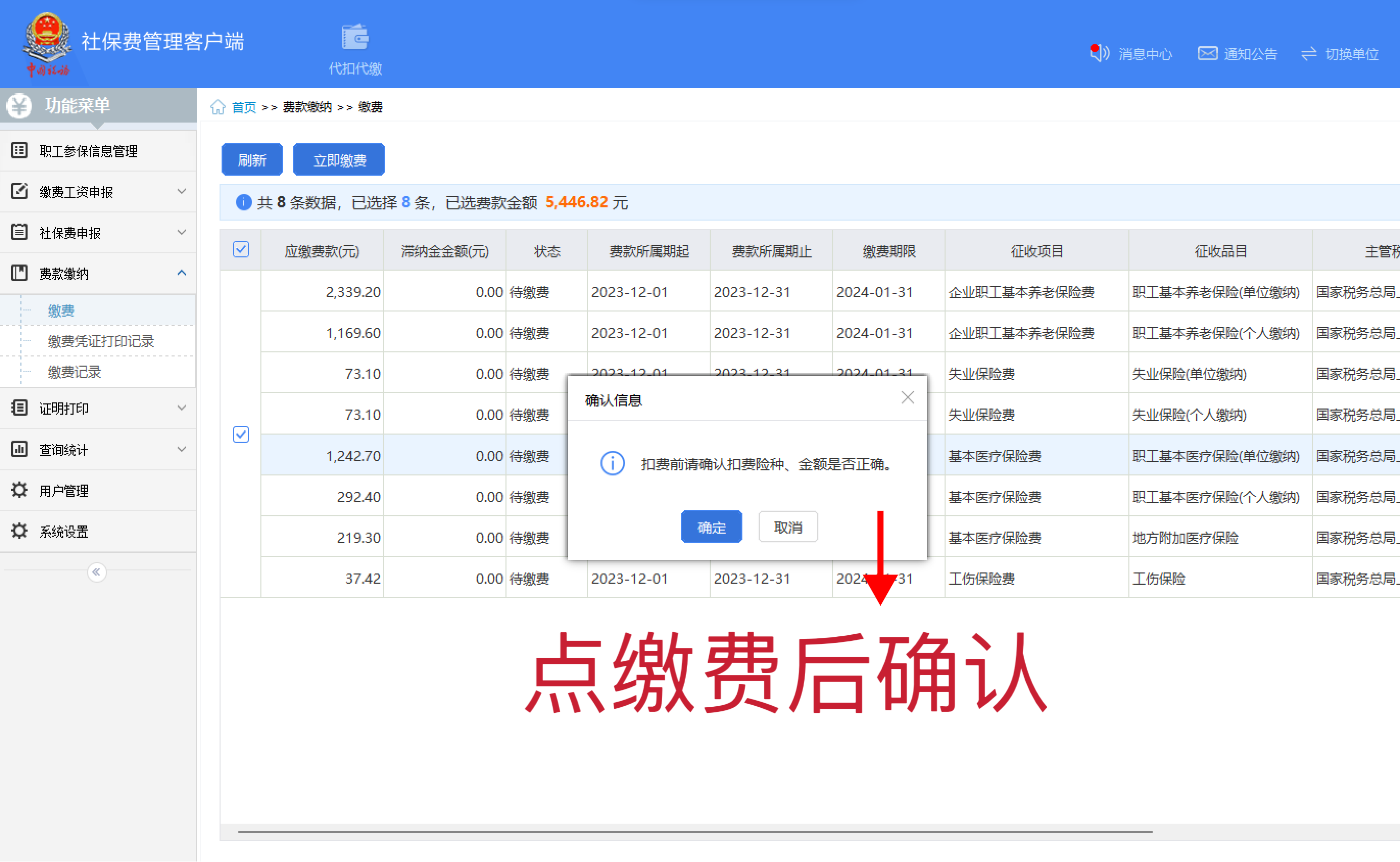Click the 通知公告 envelope icon
Image resolution: width=1400 pixels, height=862 pixels.
pyautogui.click(x=1207, y=54)
